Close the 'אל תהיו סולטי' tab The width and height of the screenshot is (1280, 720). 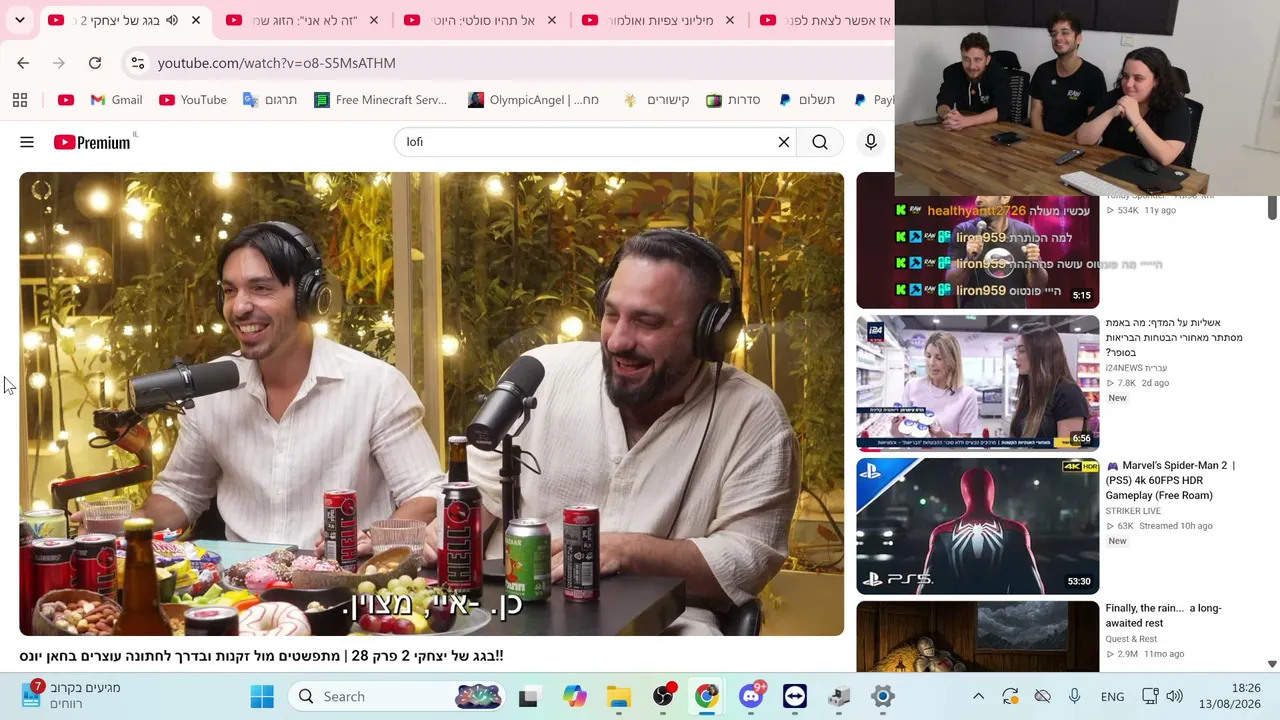[552, 20]
